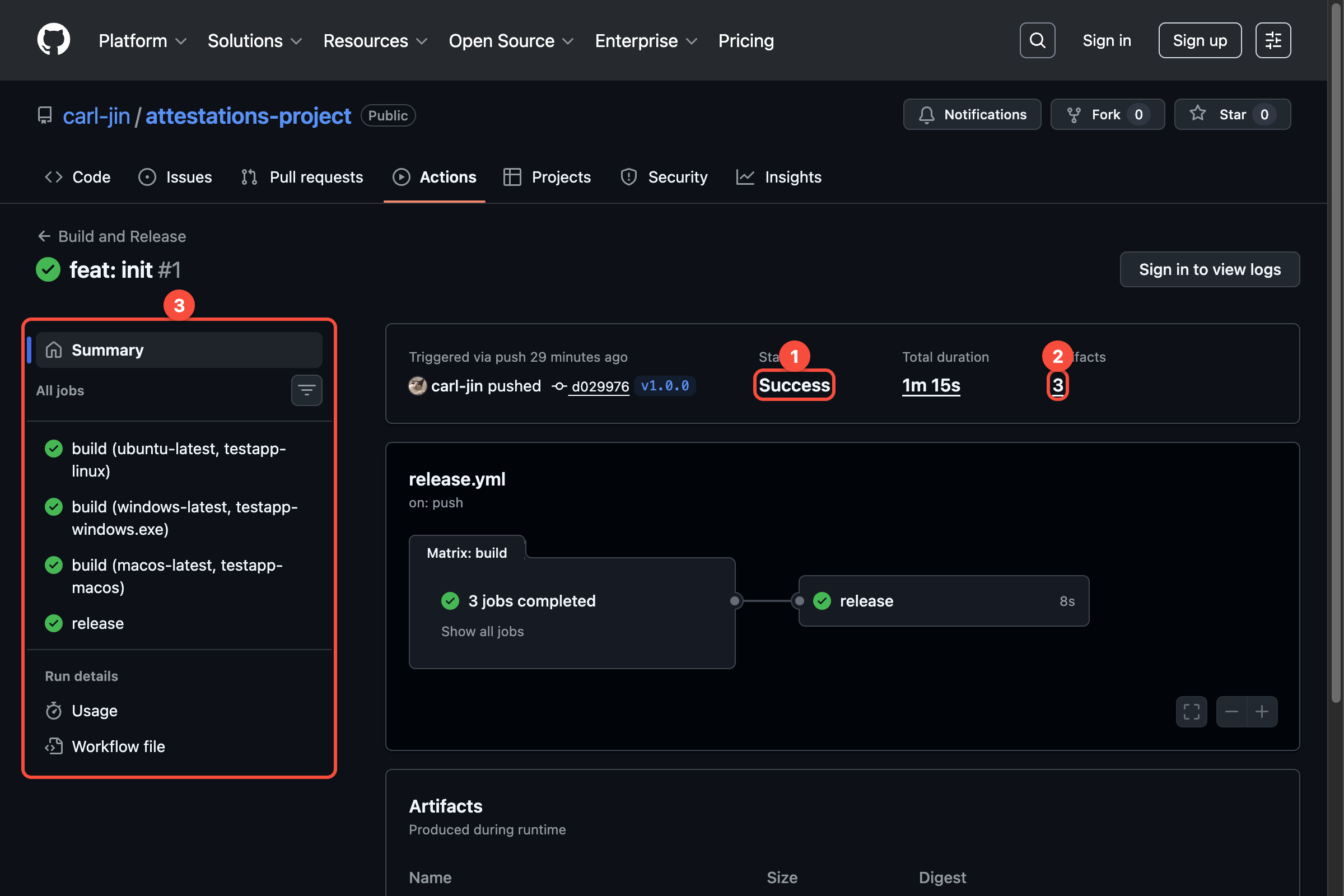
Task: Open commit d029976 link
Action: point(599,386)
